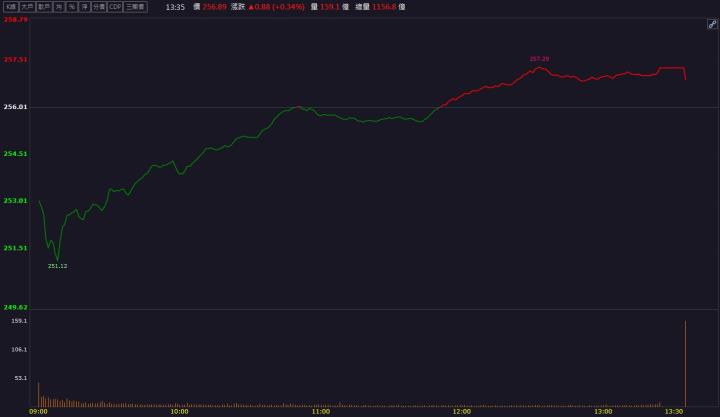Click the ▲0.88 (+0.34%) change value
The height and width of the screenshot is (417, 720).
[276, 7]
